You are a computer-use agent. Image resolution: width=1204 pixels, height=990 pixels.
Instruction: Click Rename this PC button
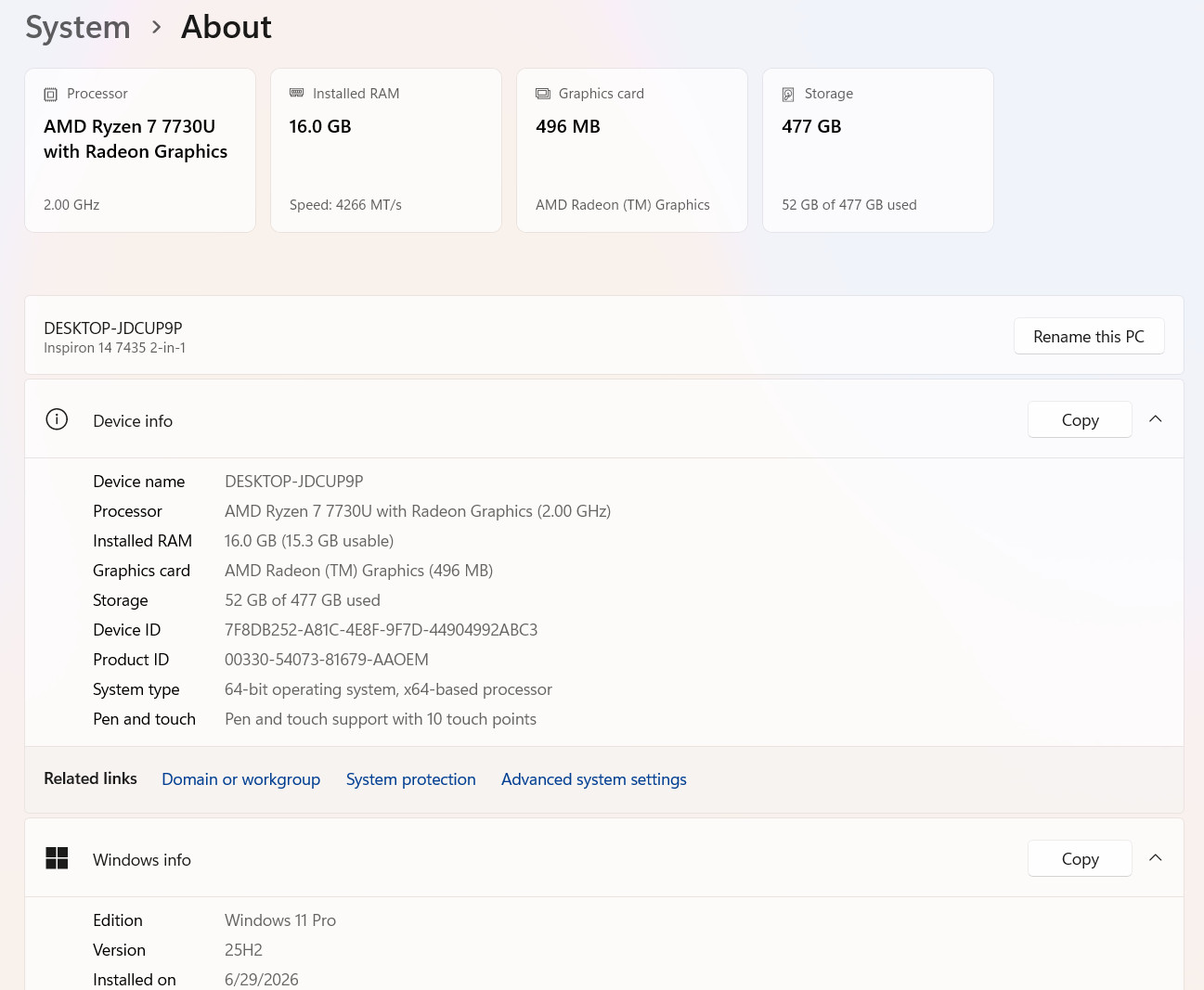(1089, 336)
